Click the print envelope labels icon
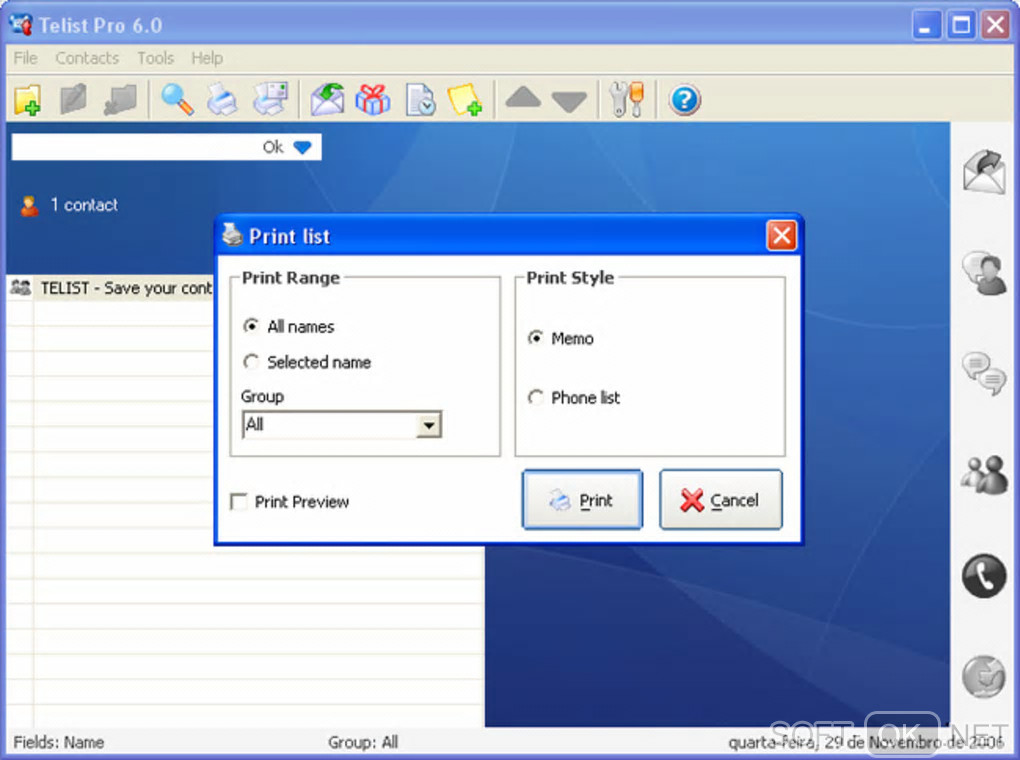The image size is (1020, 760). point(271,100)
